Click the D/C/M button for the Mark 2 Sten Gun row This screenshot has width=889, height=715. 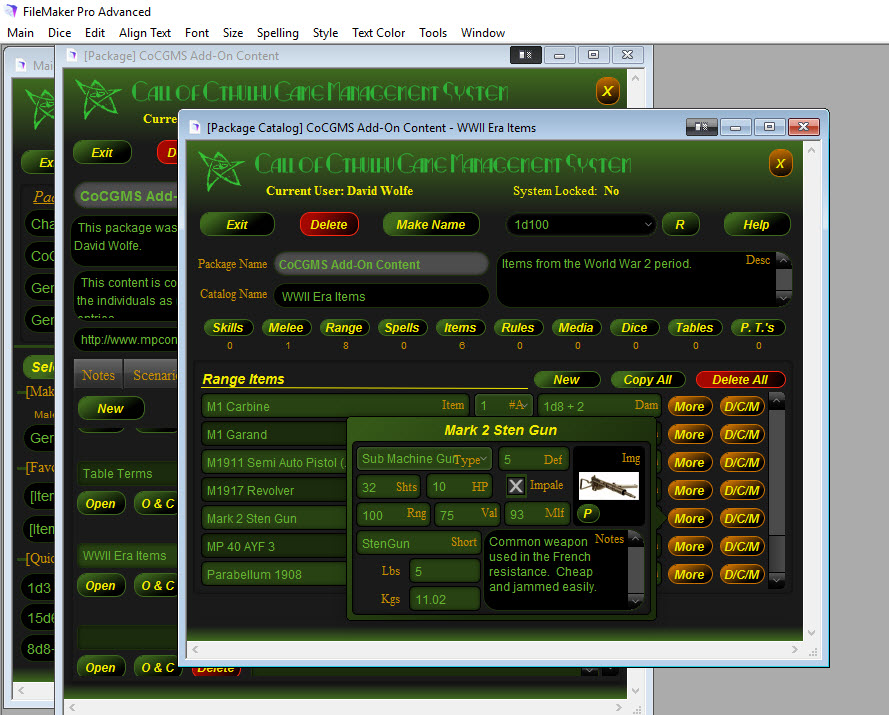[742, 518]
